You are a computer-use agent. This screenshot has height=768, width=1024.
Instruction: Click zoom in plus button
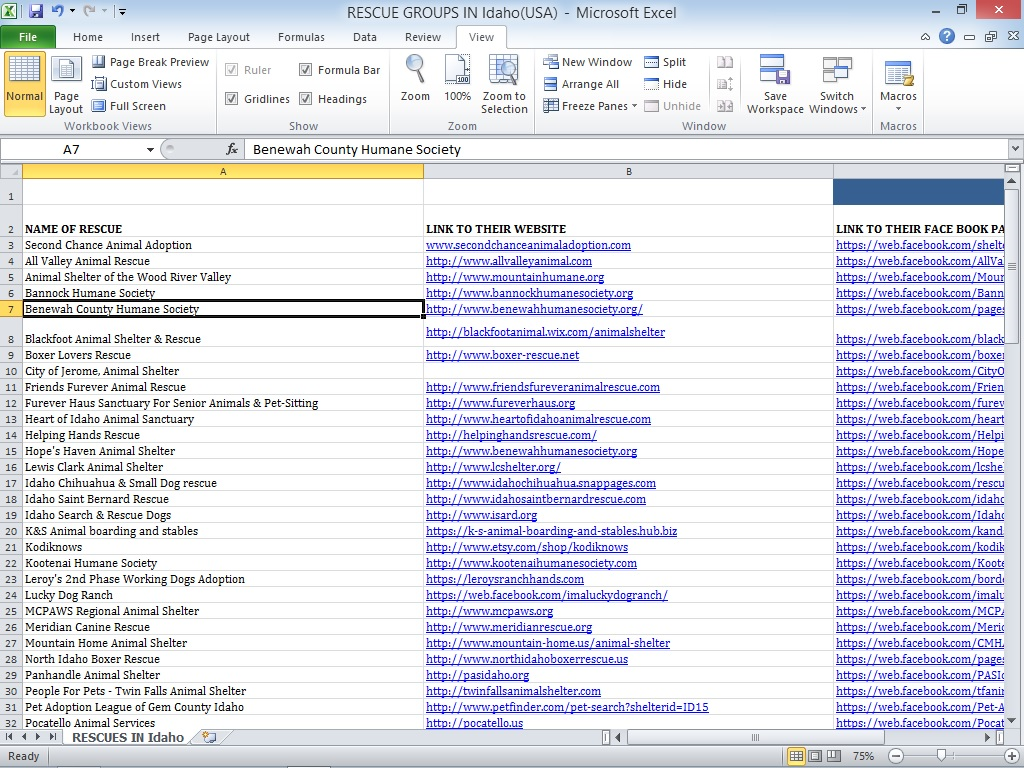[1012, 756]
